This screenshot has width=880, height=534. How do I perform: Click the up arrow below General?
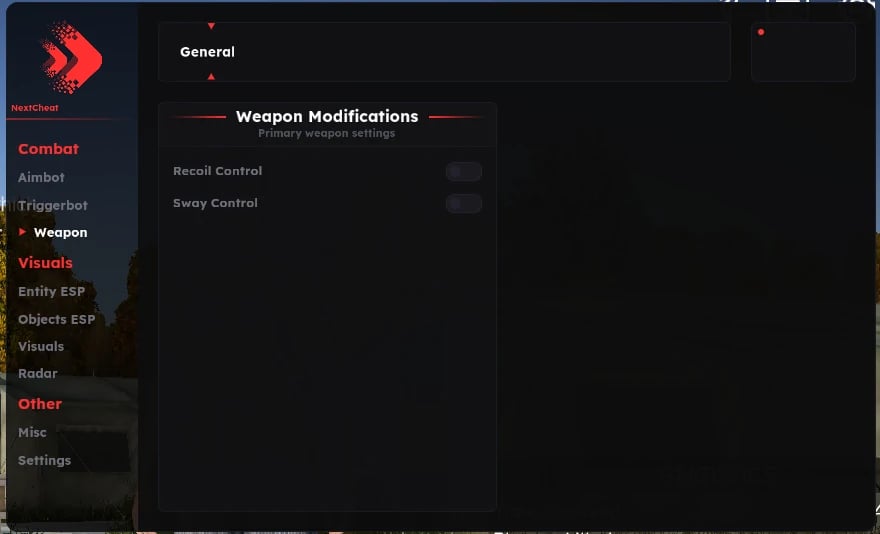211,76
